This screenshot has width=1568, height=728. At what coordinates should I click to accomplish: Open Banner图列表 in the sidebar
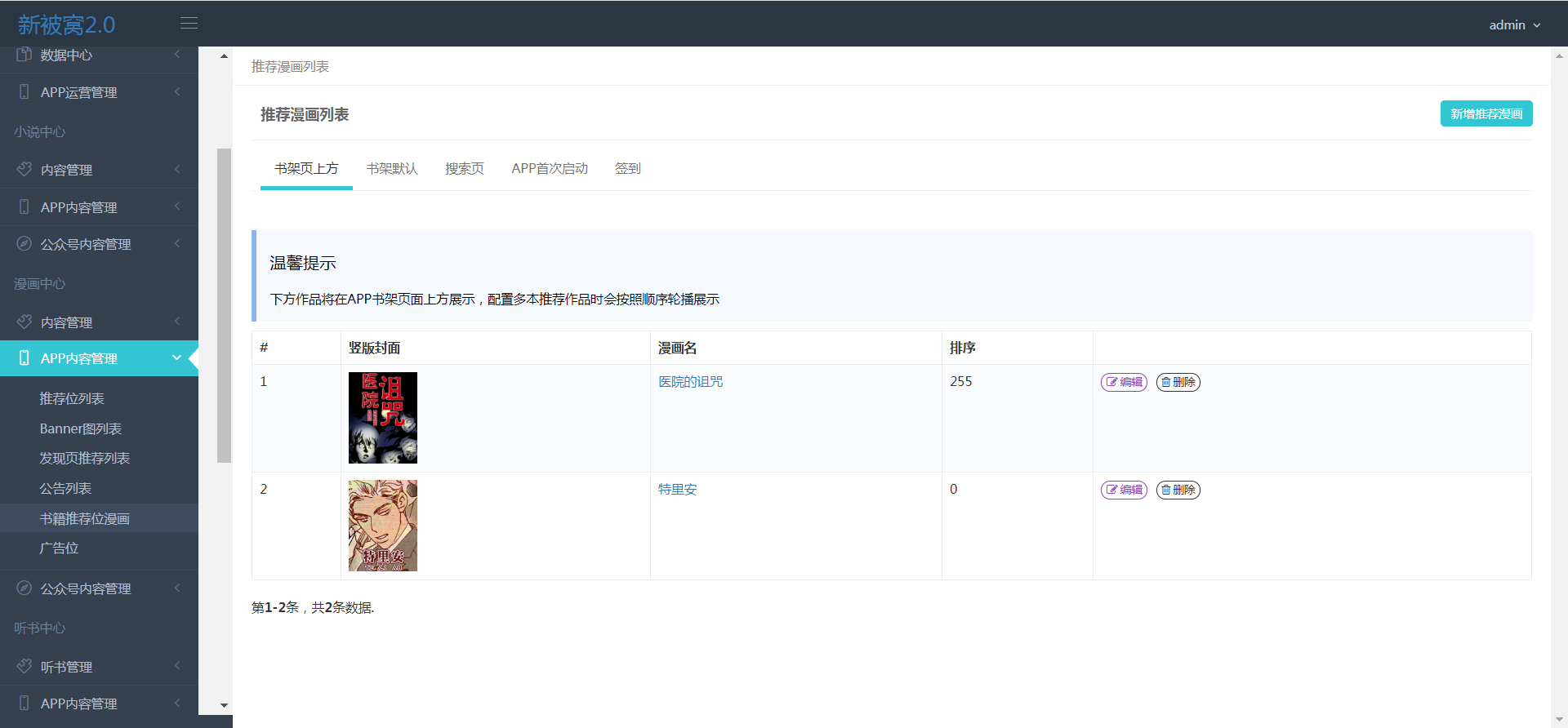pos(81,428)
